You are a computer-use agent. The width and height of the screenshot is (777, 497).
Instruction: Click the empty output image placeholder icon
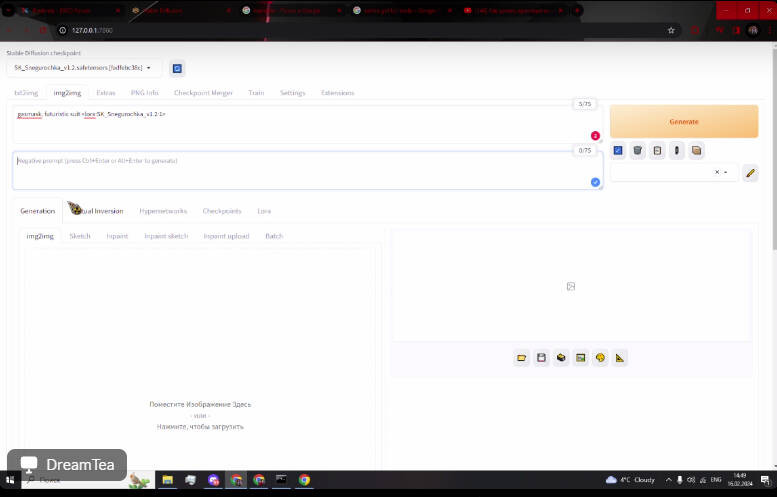click(x=571, y=286)
